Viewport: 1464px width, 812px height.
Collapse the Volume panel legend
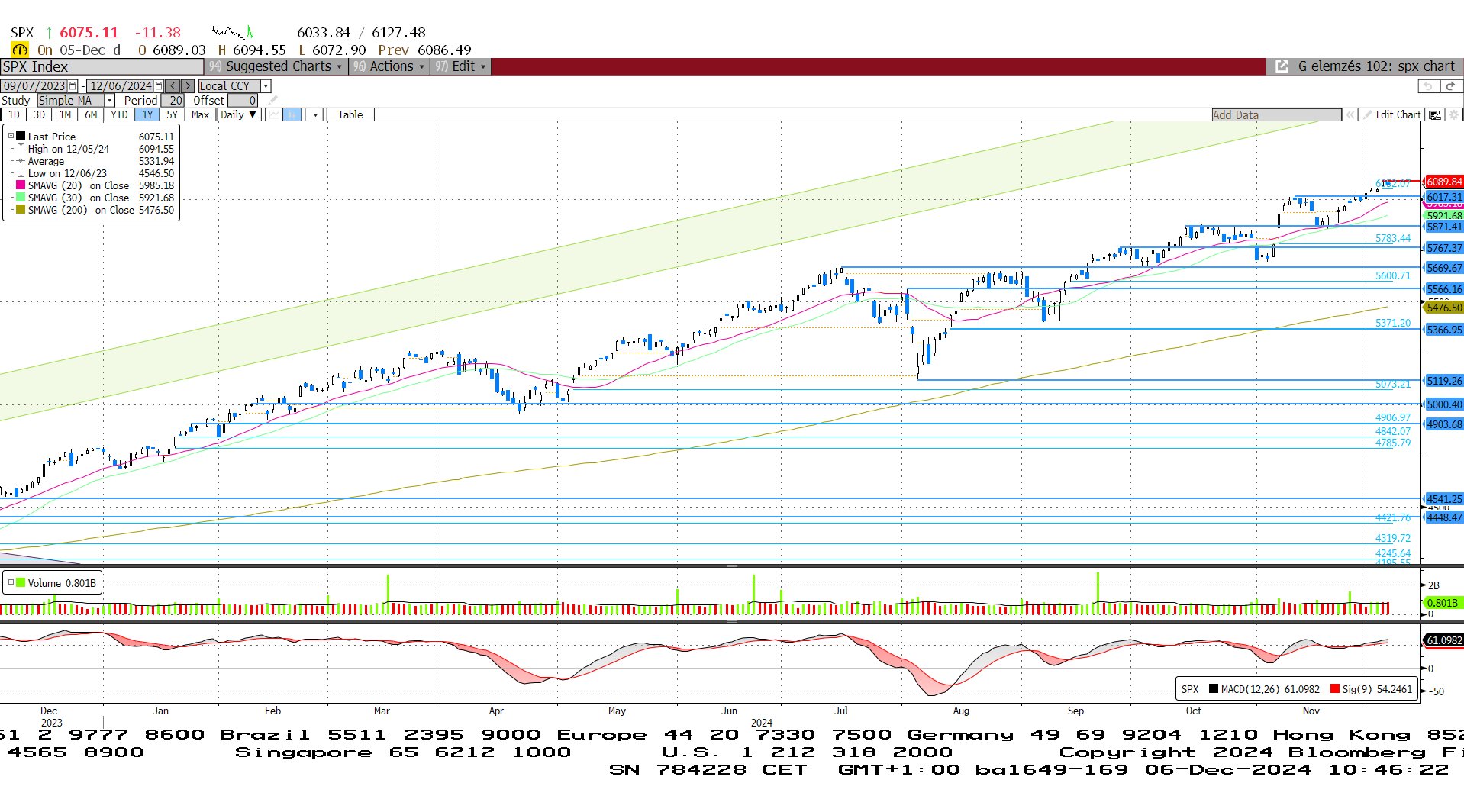tap(11, 583)
